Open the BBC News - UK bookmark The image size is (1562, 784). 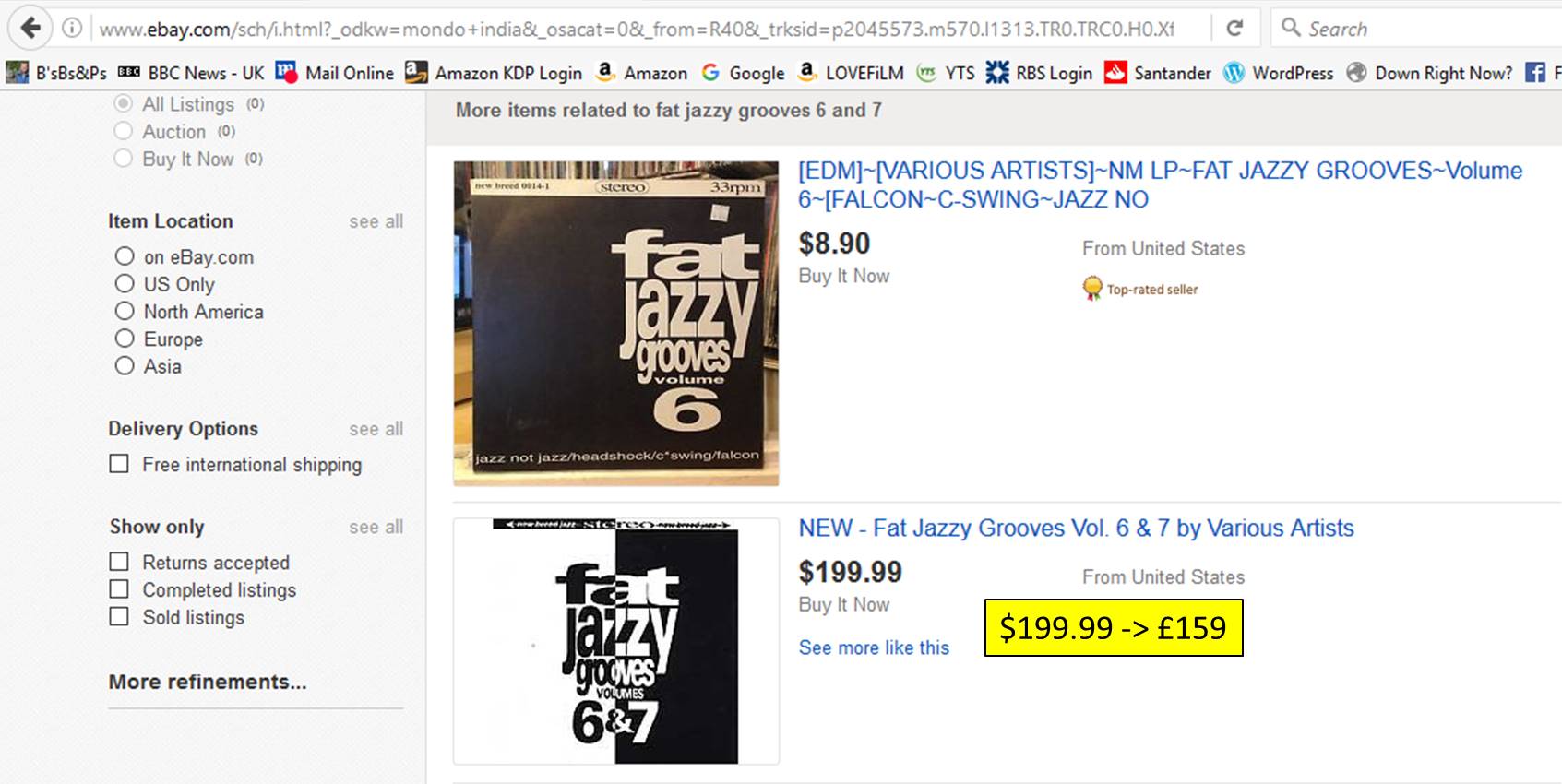[x=192, y=73]
